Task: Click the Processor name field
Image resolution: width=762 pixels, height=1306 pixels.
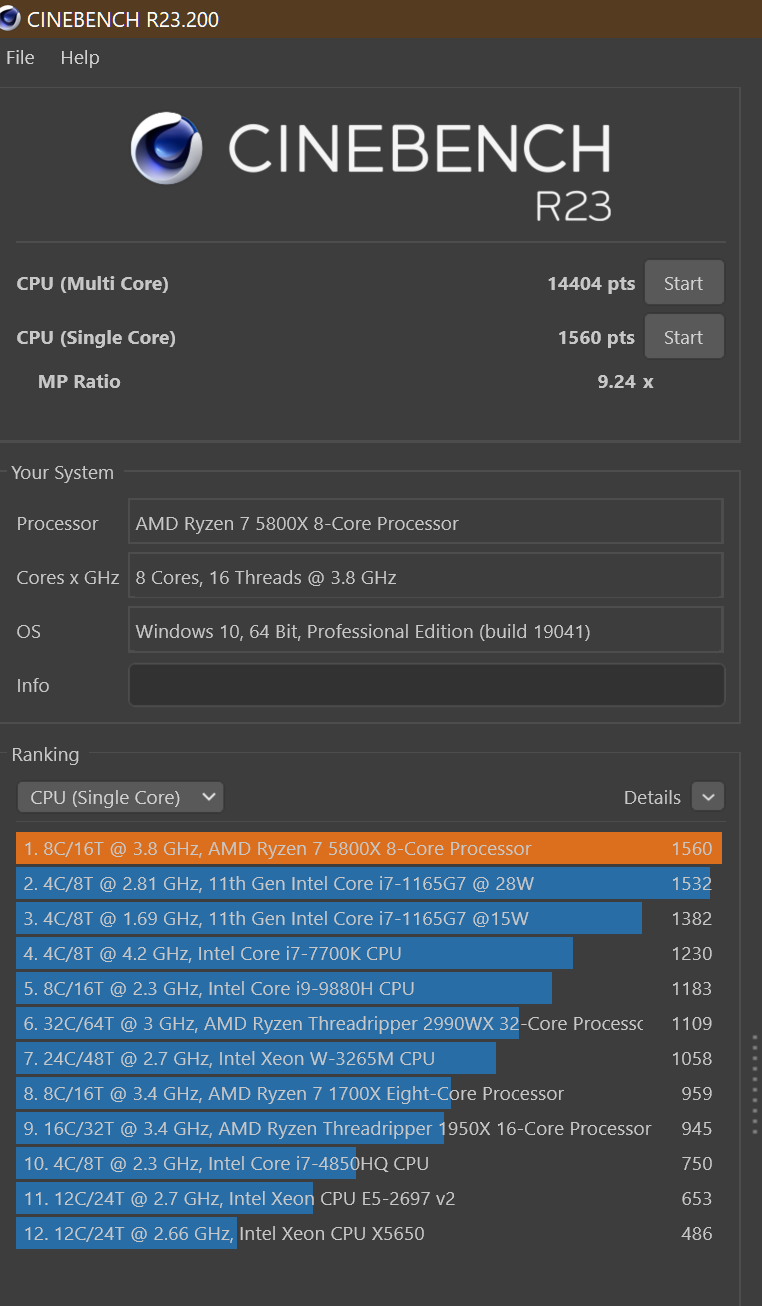Action: point(426,523)
